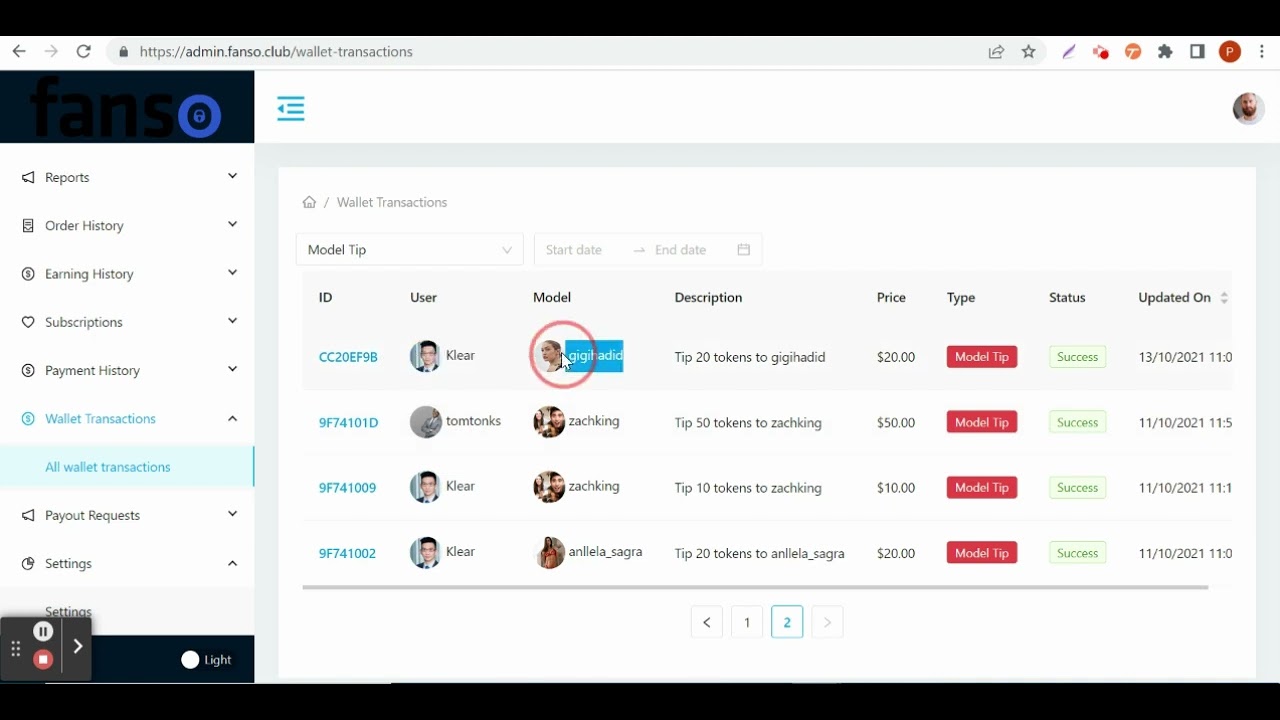
Task: Expand the Reports menu
Action: click(x=232, y=177)
